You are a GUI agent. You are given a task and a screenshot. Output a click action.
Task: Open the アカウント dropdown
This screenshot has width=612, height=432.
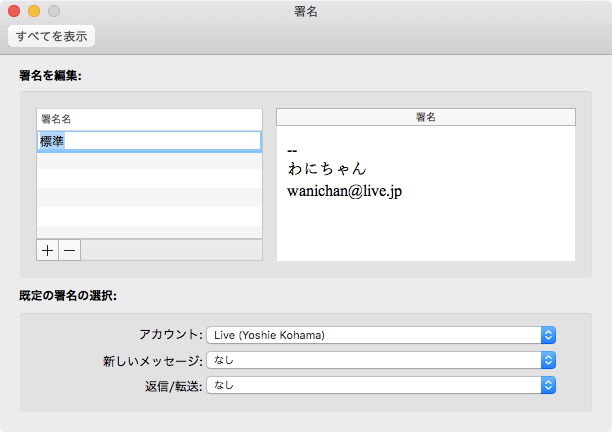click(x=381, y=335)
